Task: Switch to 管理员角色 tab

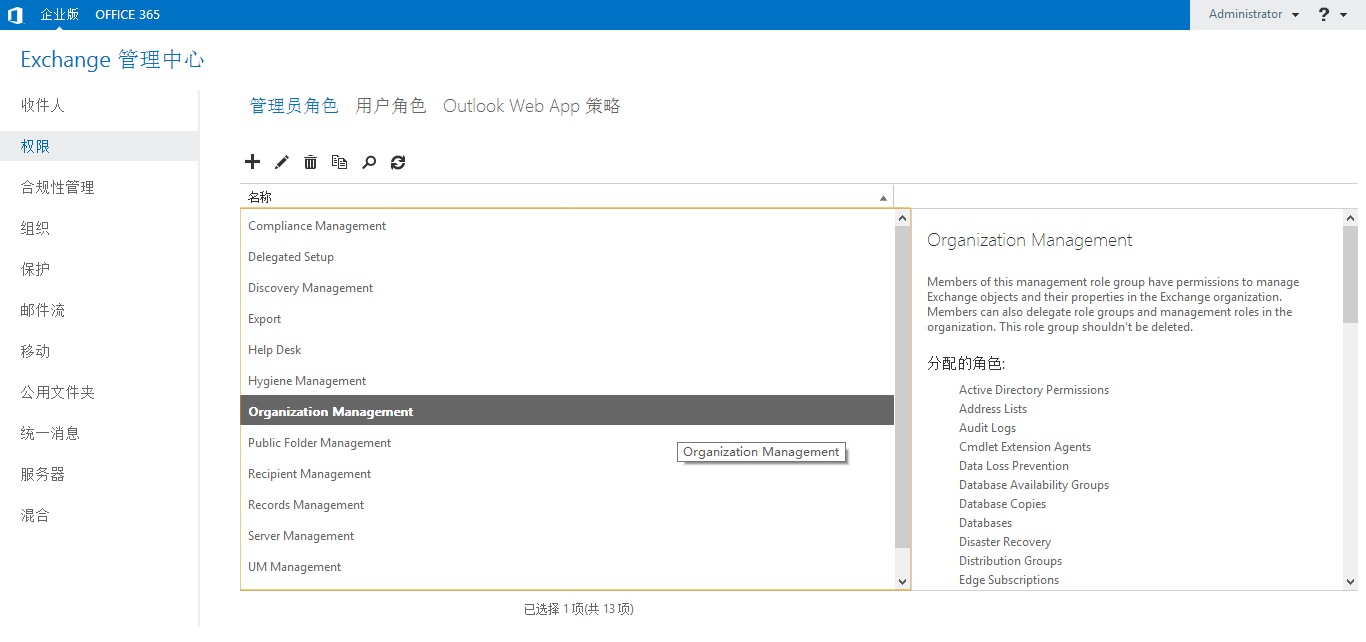Action: [x=294, y=106]
